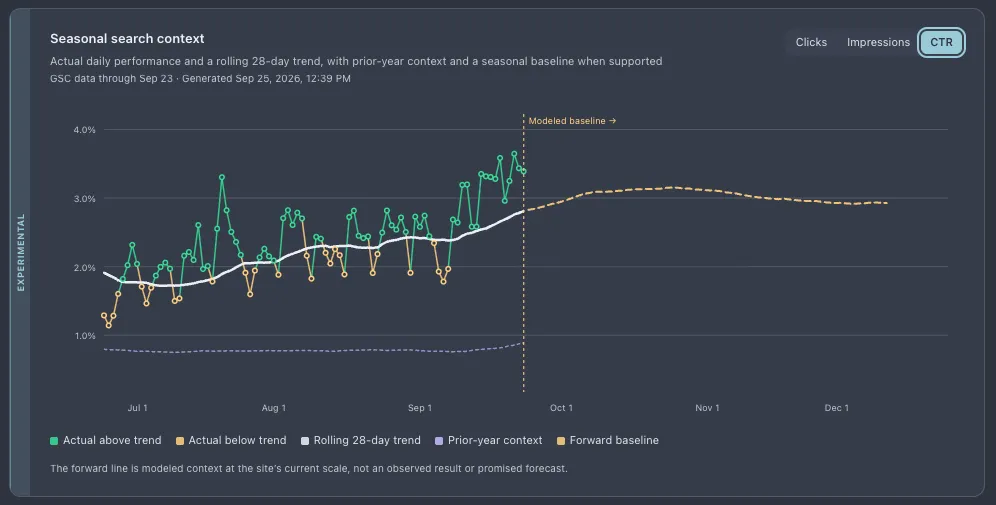The image size is (996, 505).
Task: Toggle the Prior-year context legend item
Action: [x=488, y=440]
